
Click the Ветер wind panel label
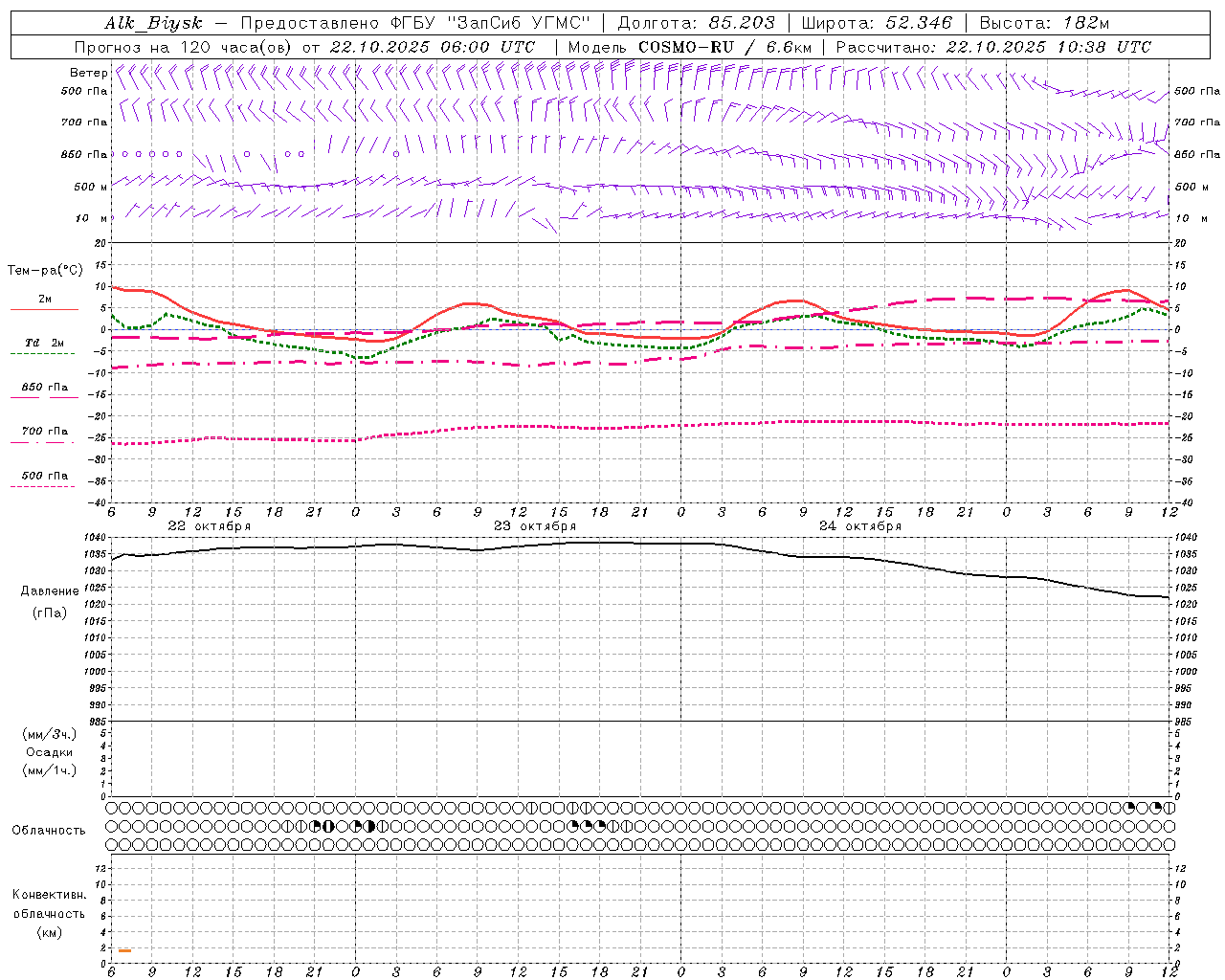[x=88, y=73]
